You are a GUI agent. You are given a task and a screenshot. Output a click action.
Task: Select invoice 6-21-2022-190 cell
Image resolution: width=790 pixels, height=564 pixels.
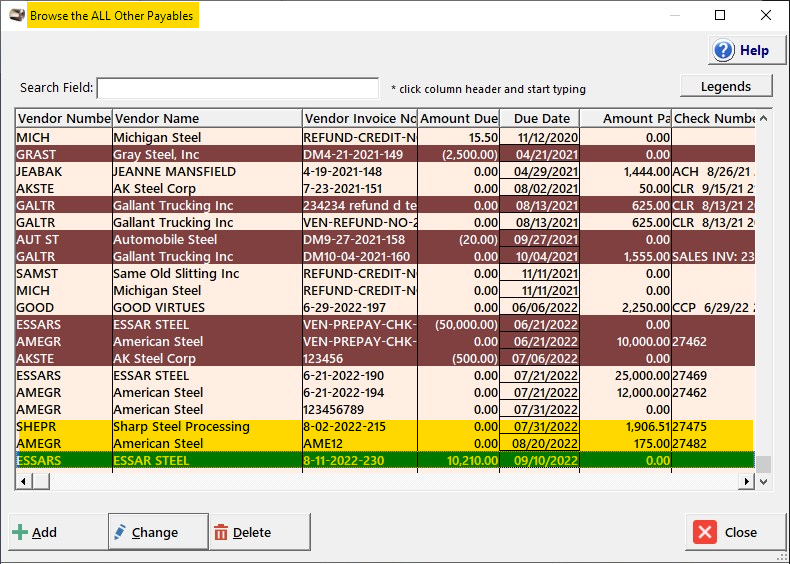click(360, 375)
